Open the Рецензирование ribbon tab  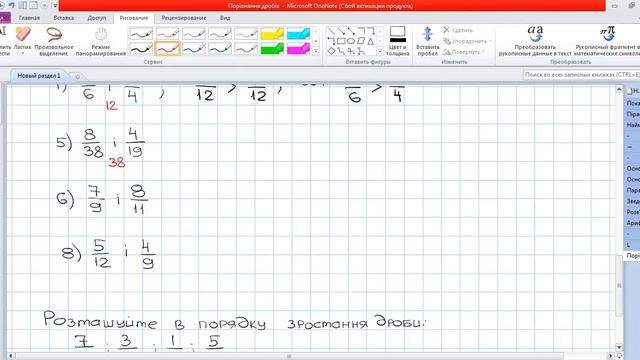click(184, 18)
